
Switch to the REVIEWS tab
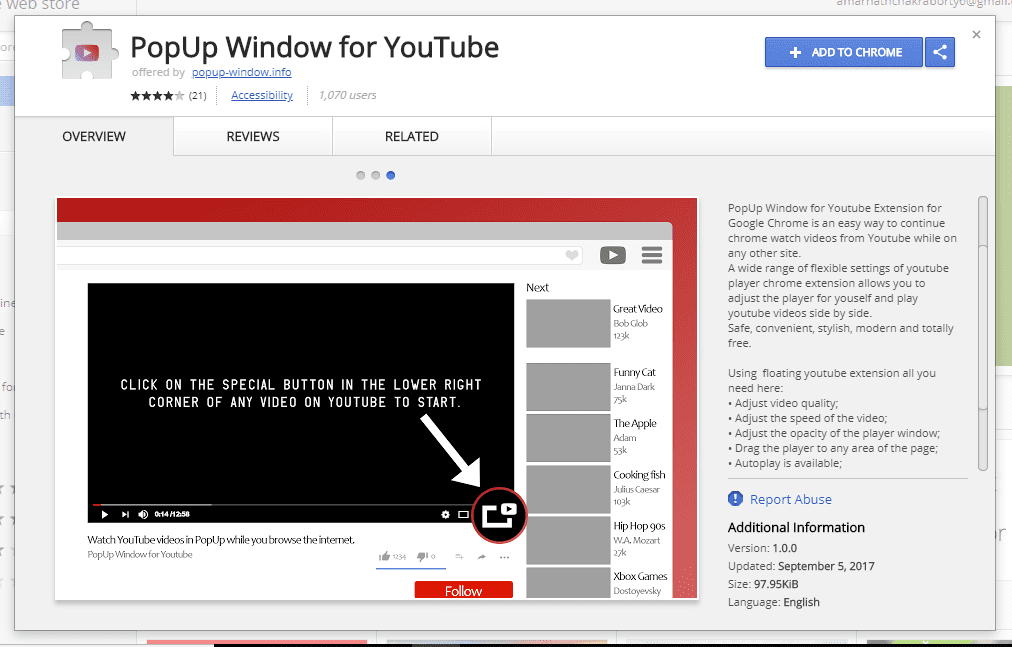[253, 136]
